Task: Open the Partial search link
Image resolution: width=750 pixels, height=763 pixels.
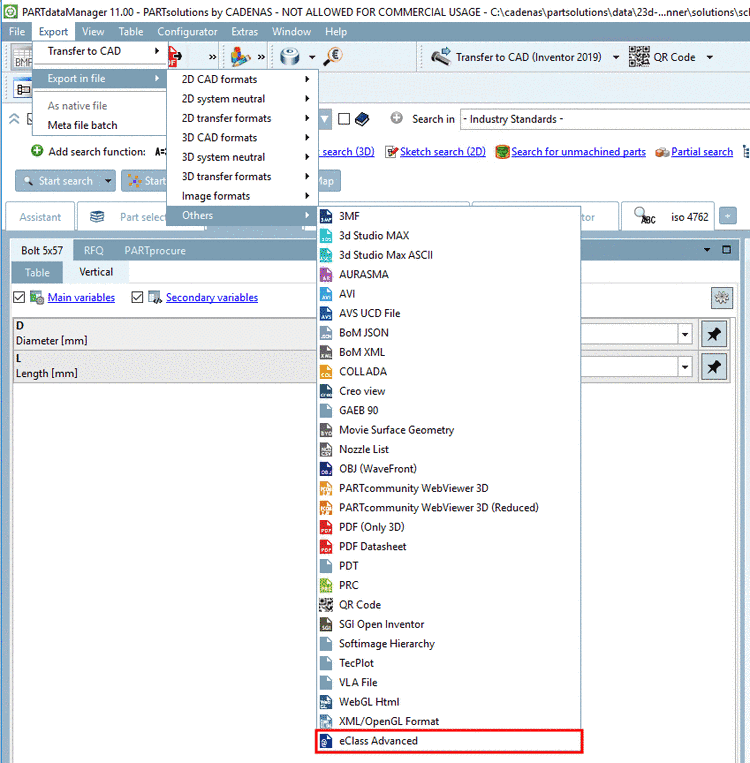Action: point(702,152)
